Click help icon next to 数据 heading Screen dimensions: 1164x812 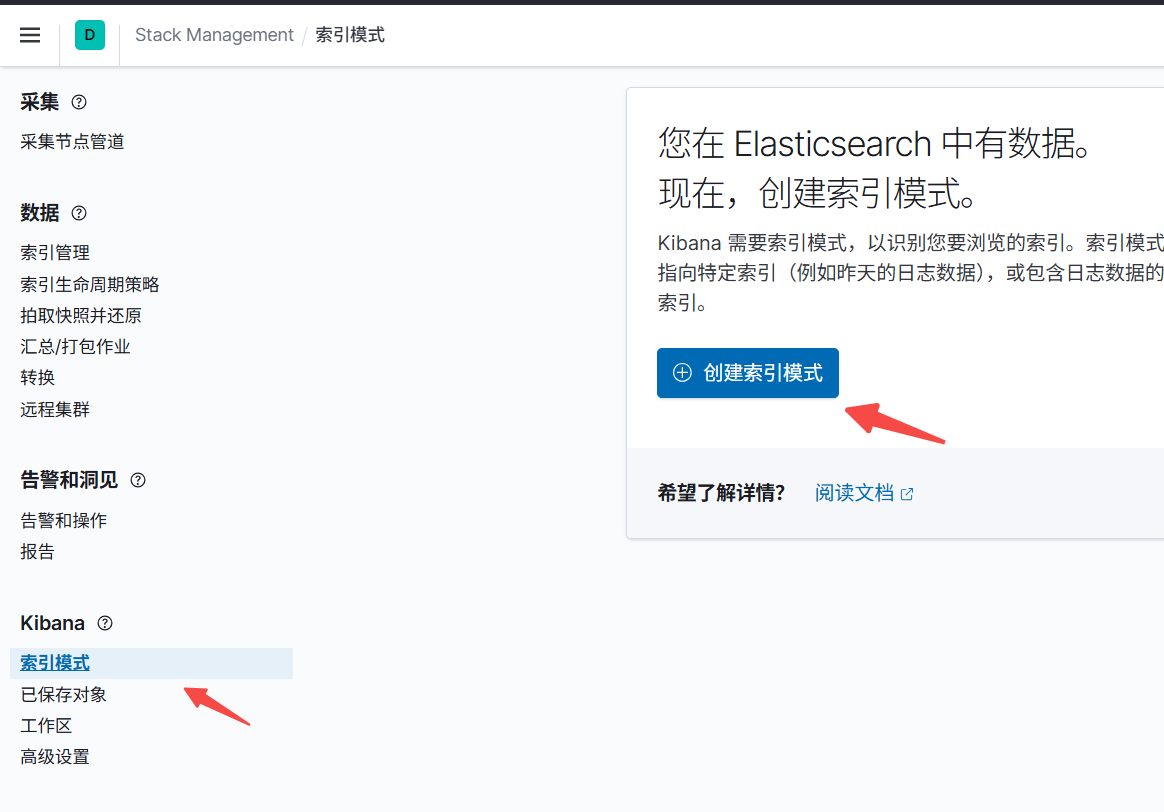point(79,214)
